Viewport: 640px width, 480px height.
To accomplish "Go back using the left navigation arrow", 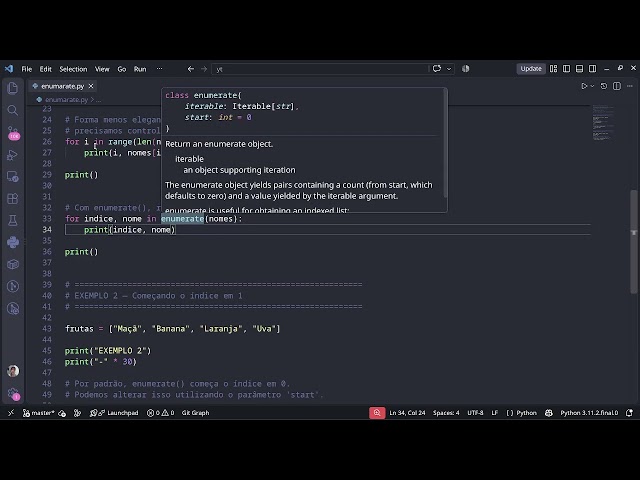I will [x=191, y=69].
